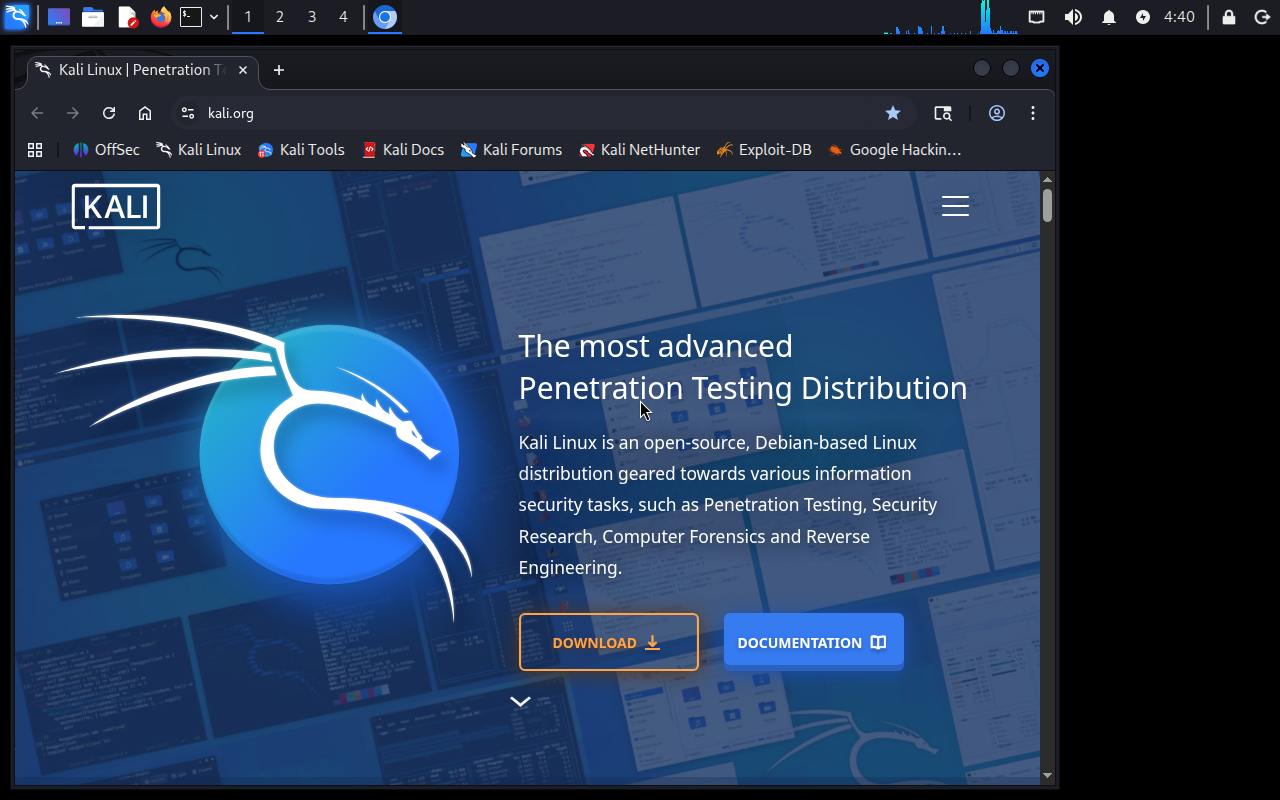Open the site hamburger navigation menu
Screen dimensions: 1280x800
coord(955,206)
